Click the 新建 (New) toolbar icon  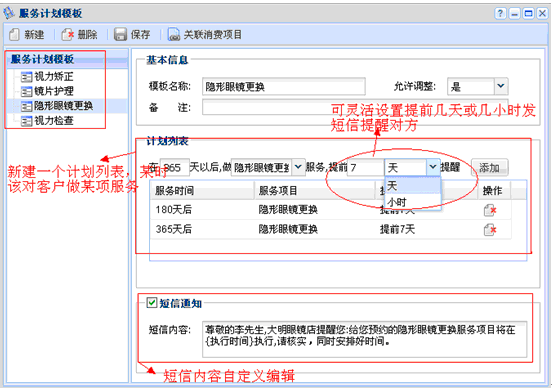point(14,34)
